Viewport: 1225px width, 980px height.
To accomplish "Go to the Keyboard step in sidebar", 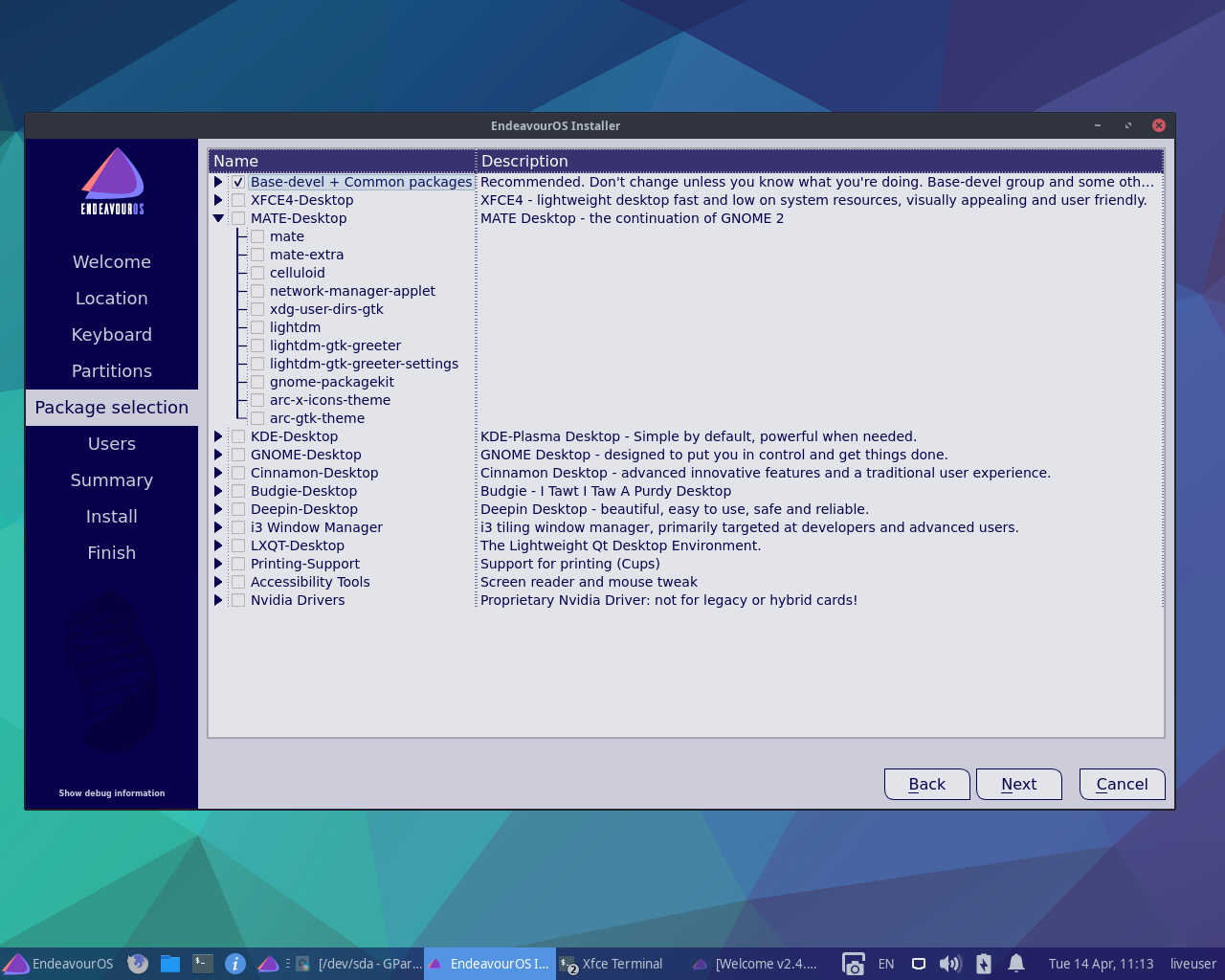I will tap(112, 335).
